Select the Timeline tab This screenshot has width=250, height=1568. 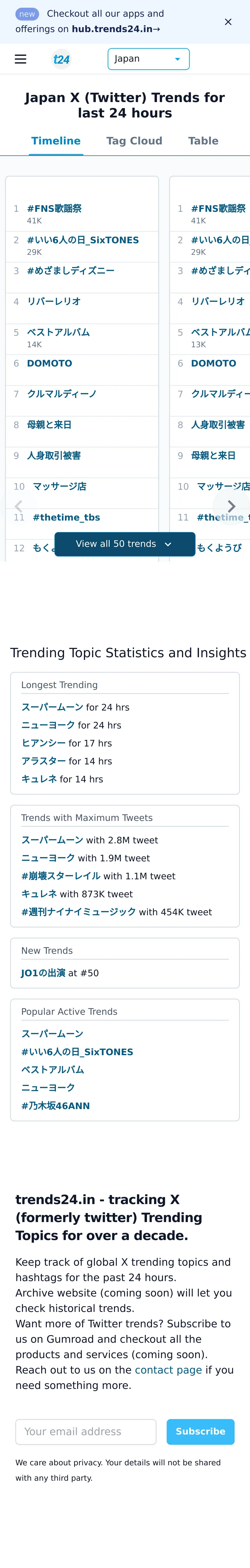tap(56, 141)
